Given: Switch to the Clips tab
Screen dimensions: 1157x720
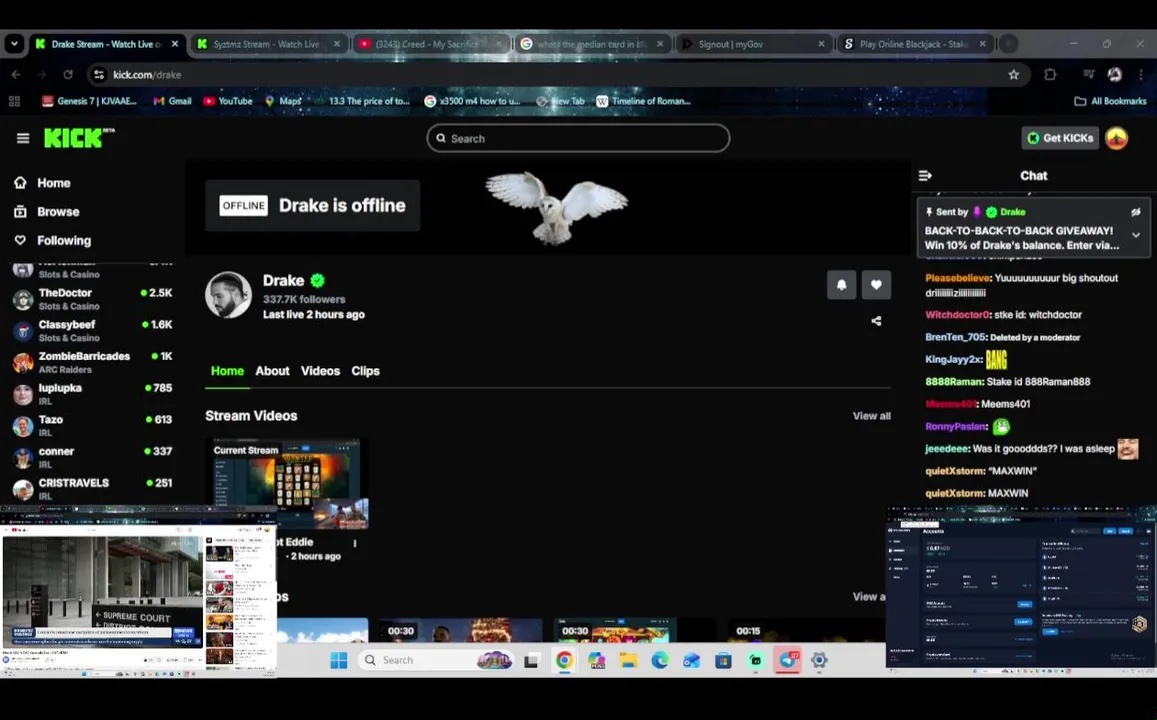Looking at the screenshot, I should pos(365,371).
